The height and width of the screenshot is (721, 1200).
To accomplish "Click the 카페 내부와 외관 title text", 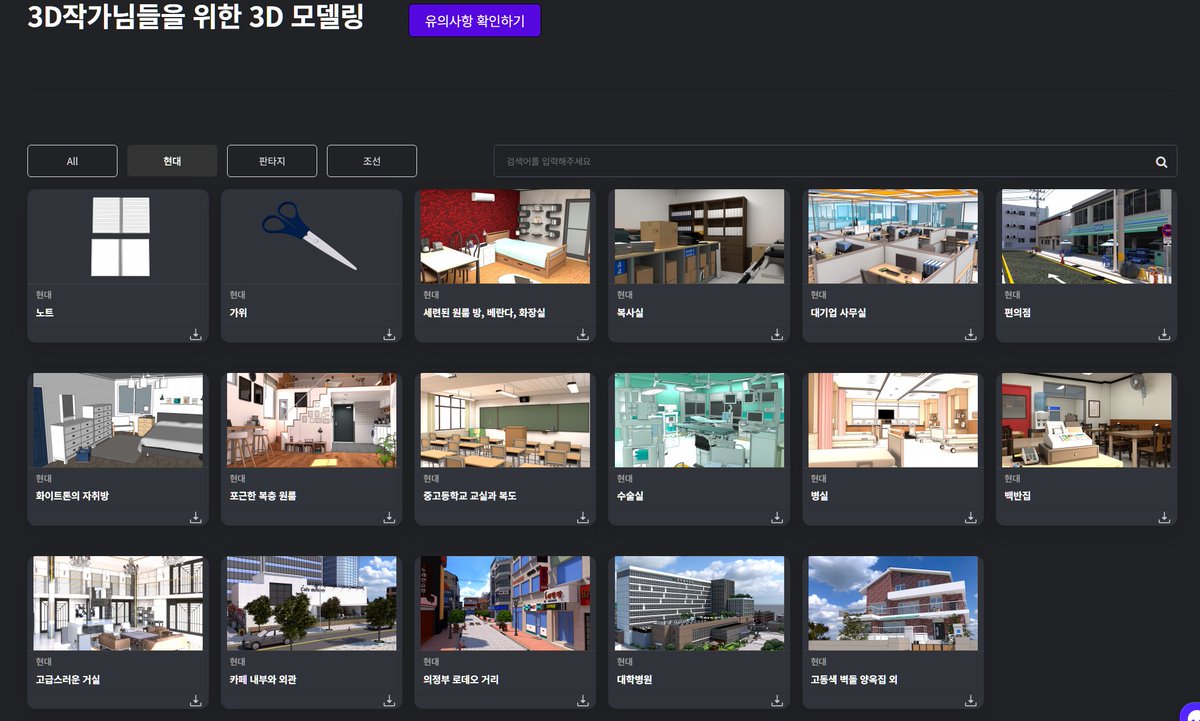I will click(x=262, y=680).
